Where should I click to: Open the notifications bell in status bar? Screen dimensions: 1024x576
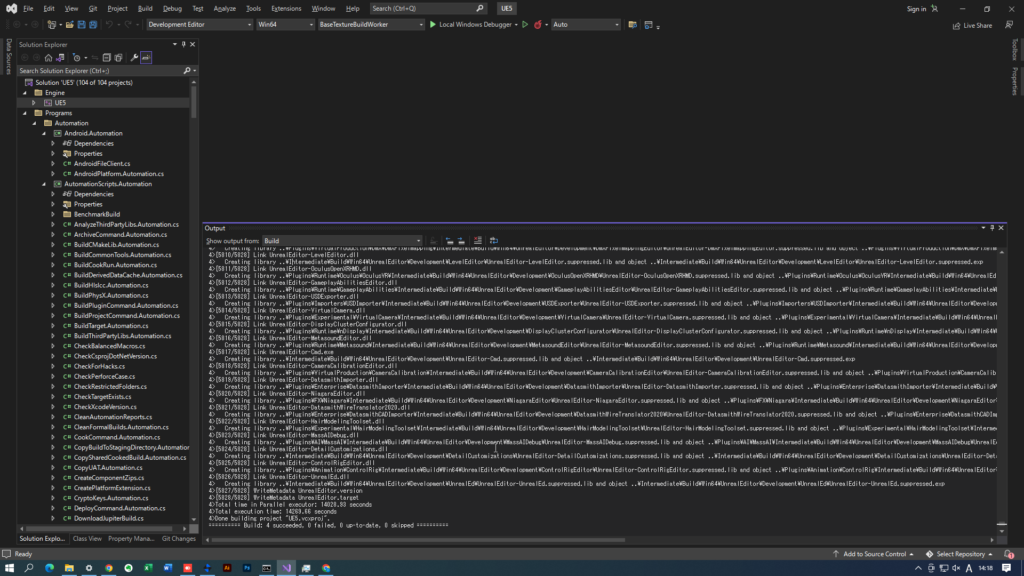(1009, 554)
